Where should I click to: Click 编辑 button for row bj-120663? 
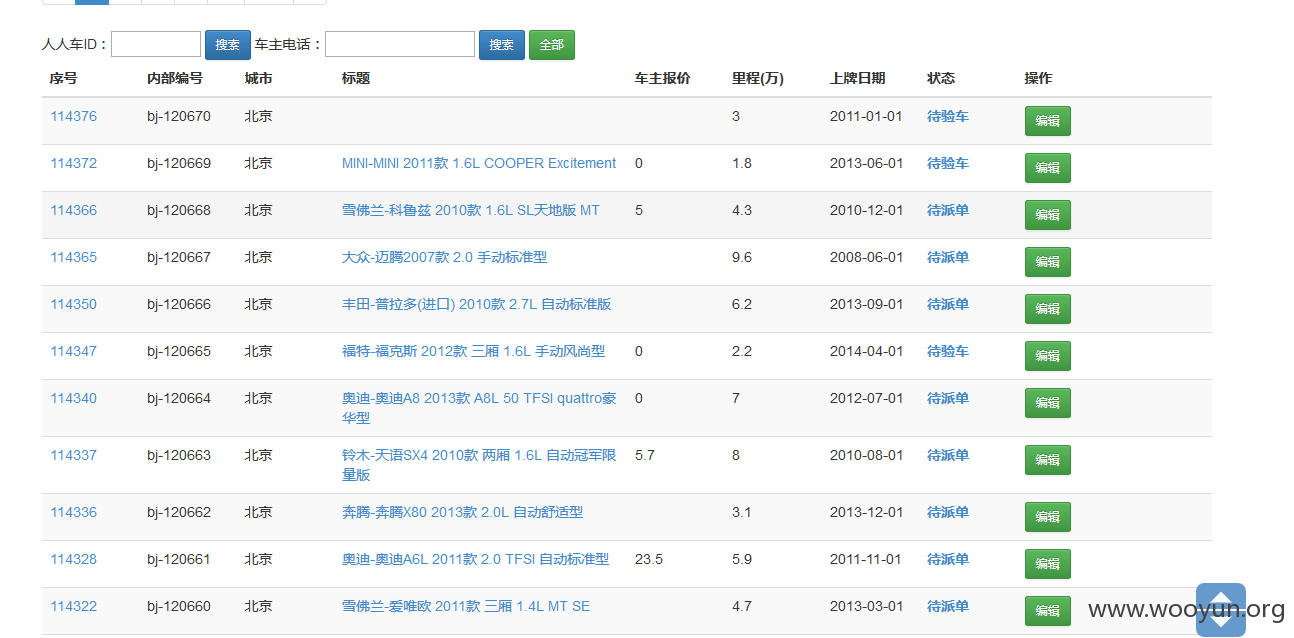click(x=1047, y=460)
